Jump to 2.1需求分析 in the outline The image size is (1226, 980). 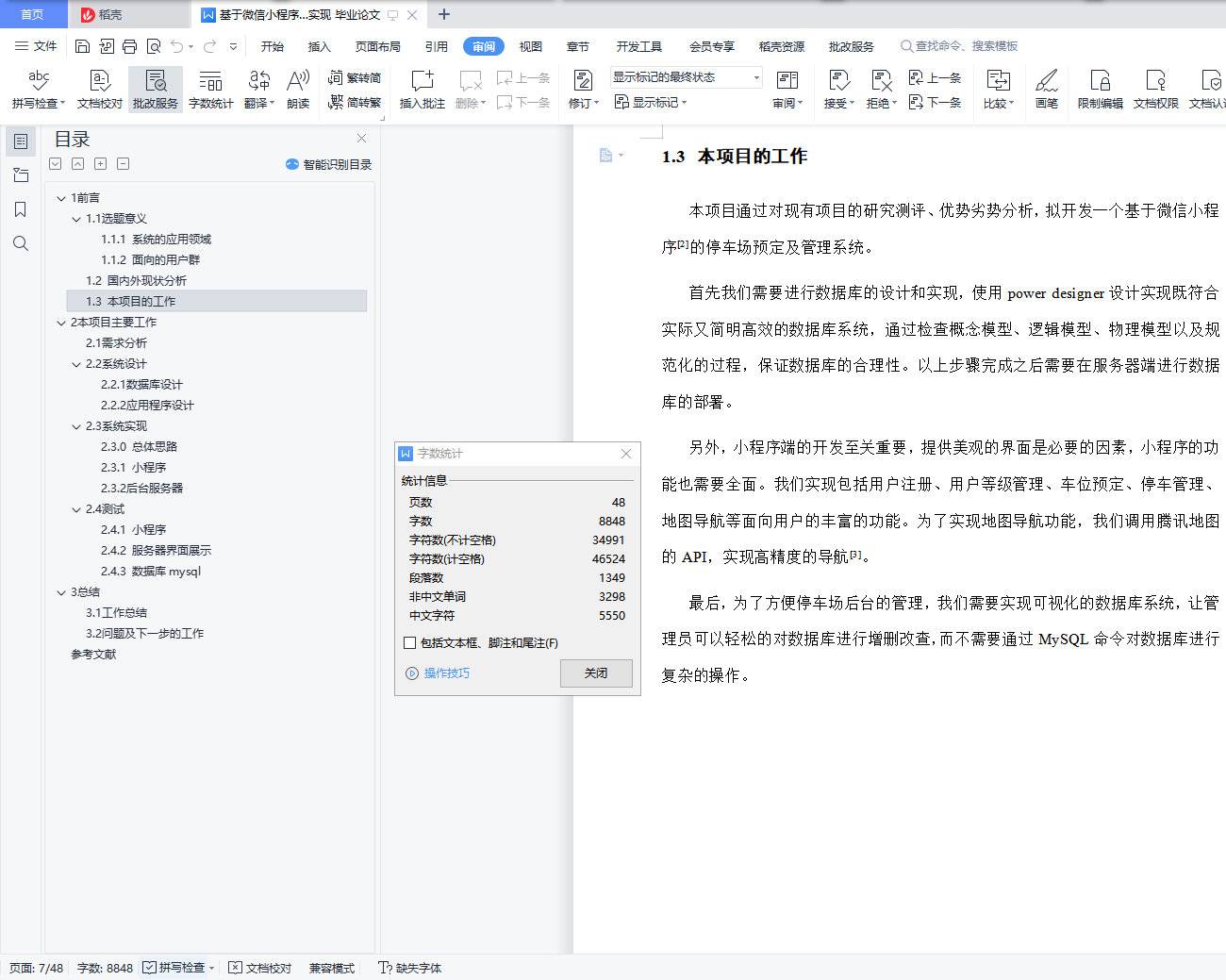click(117, 343)
